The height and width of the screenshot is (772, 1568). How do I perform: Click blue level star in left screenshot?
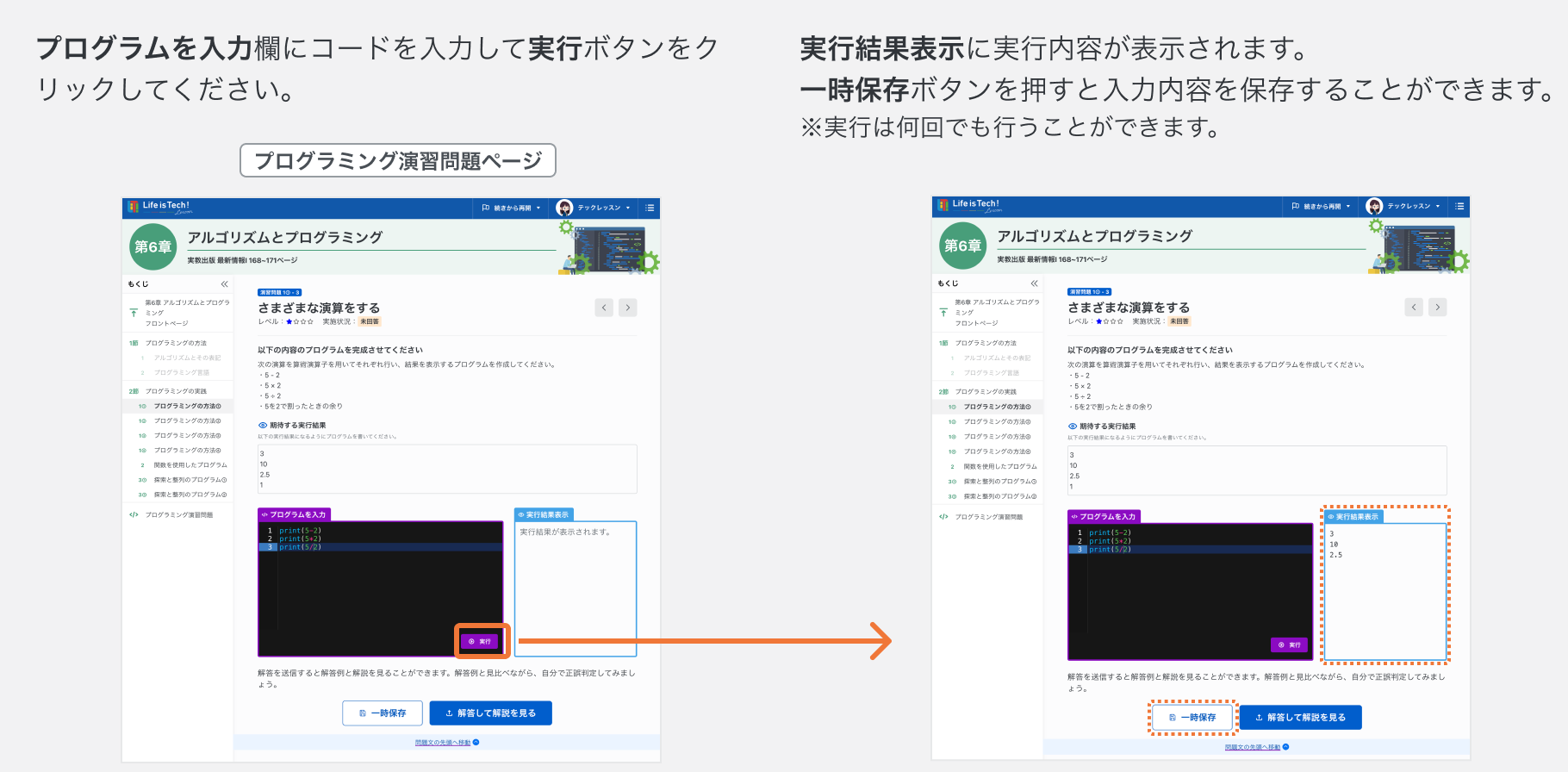coord(289,321)
